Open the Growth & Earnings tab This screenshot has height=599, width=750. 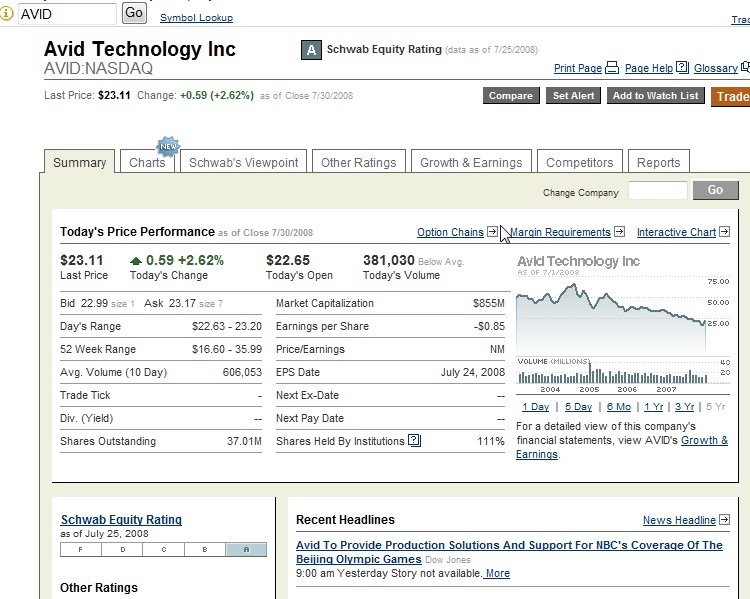pyautogui.click(x=471, y=163)
